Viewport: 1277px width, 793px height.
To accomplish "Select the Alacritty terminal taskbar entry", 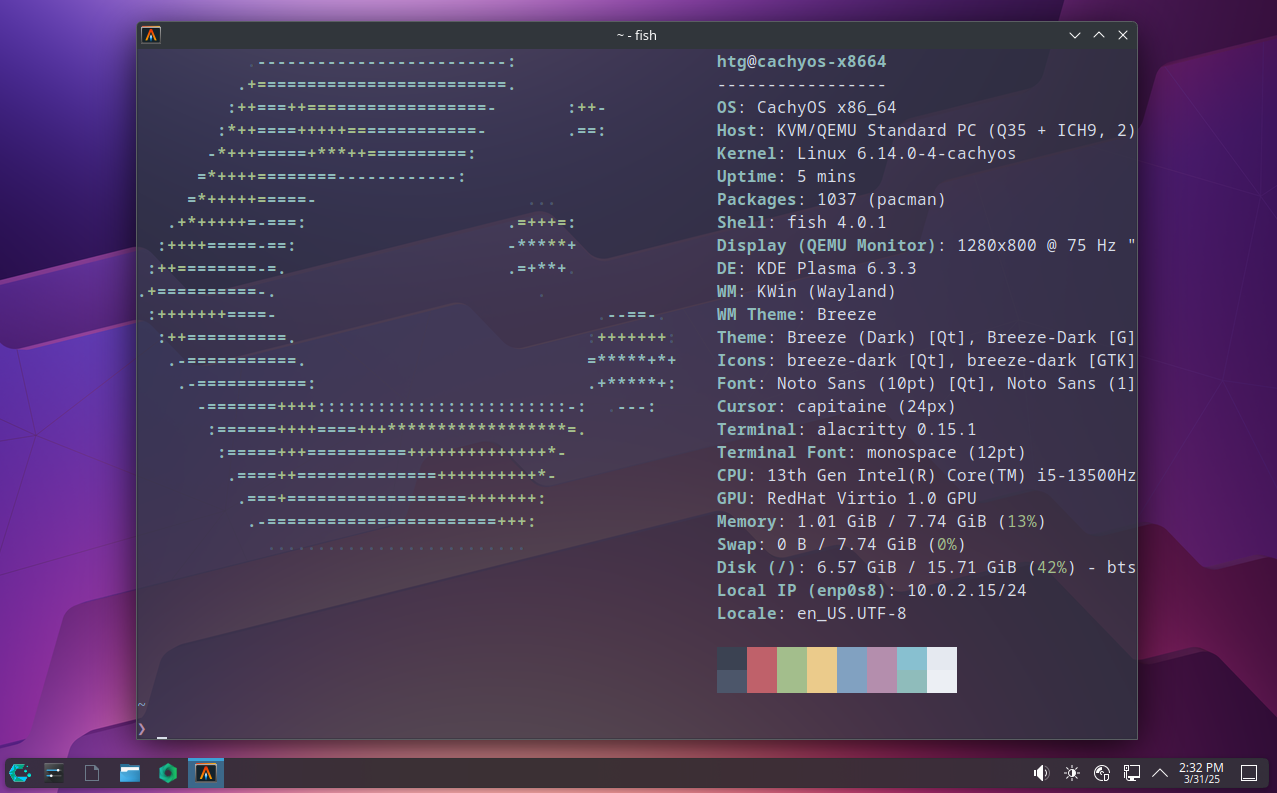I will (x=206, y=772).
